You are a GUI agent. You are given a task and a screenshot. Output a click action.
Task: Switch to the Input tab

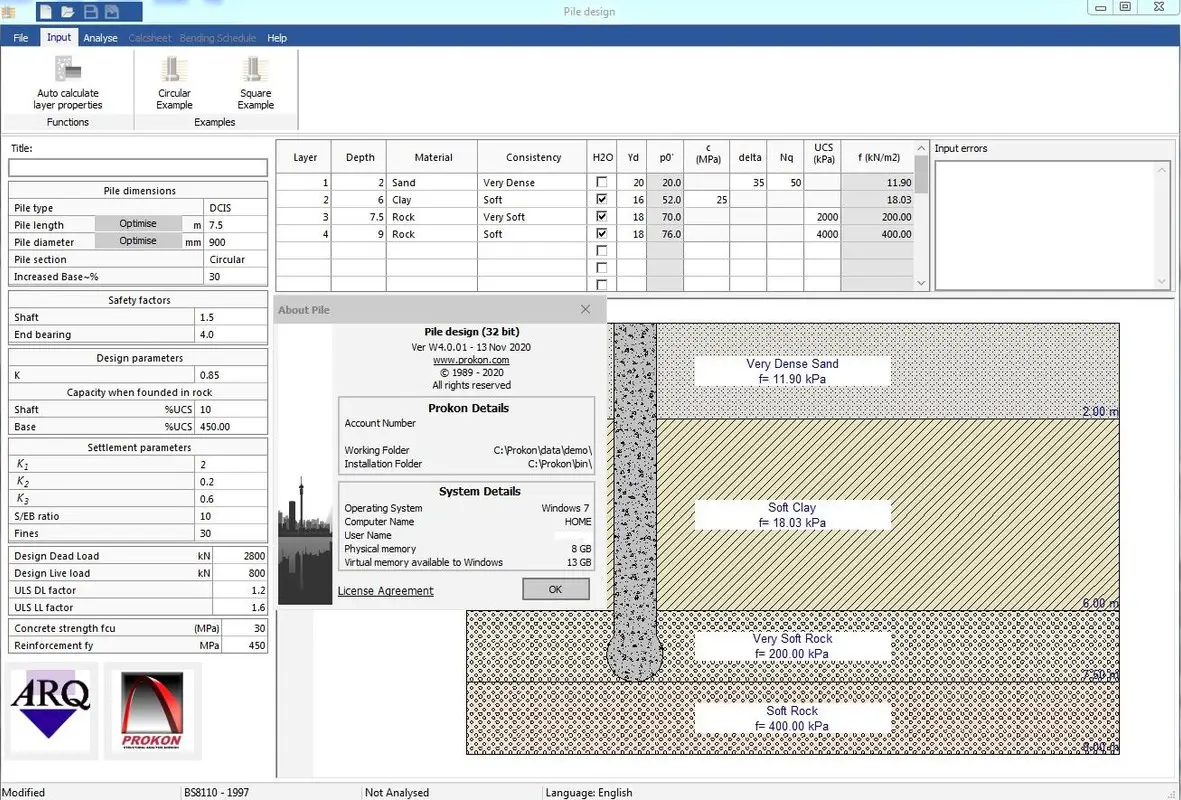(x=59, y=37)
